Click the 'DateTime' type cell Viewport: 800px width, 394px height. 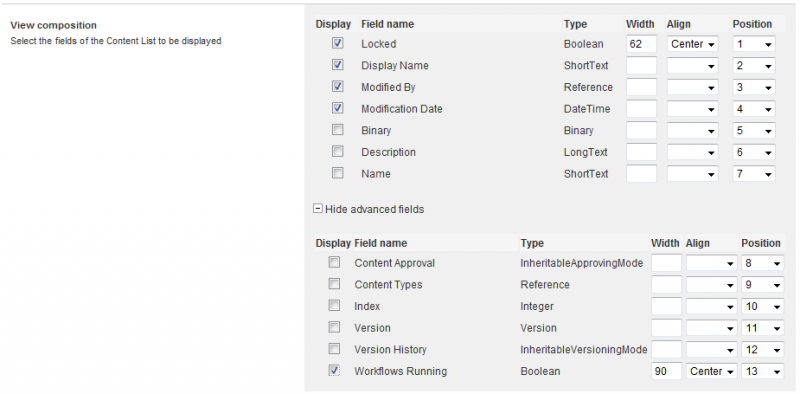click(587, 109)
